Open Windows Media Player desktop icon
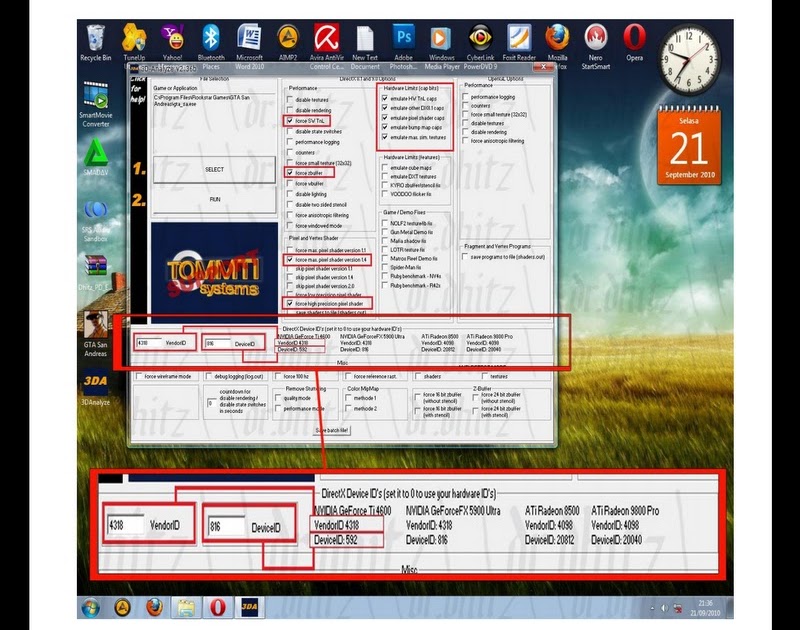 (x=441, y=46)
